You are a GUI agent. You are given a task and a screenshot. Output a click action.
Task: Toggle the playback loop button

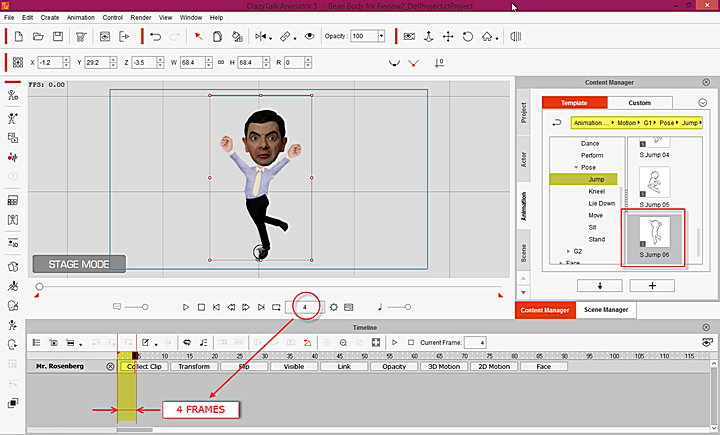pyautogui.click(x=276, y=307)
